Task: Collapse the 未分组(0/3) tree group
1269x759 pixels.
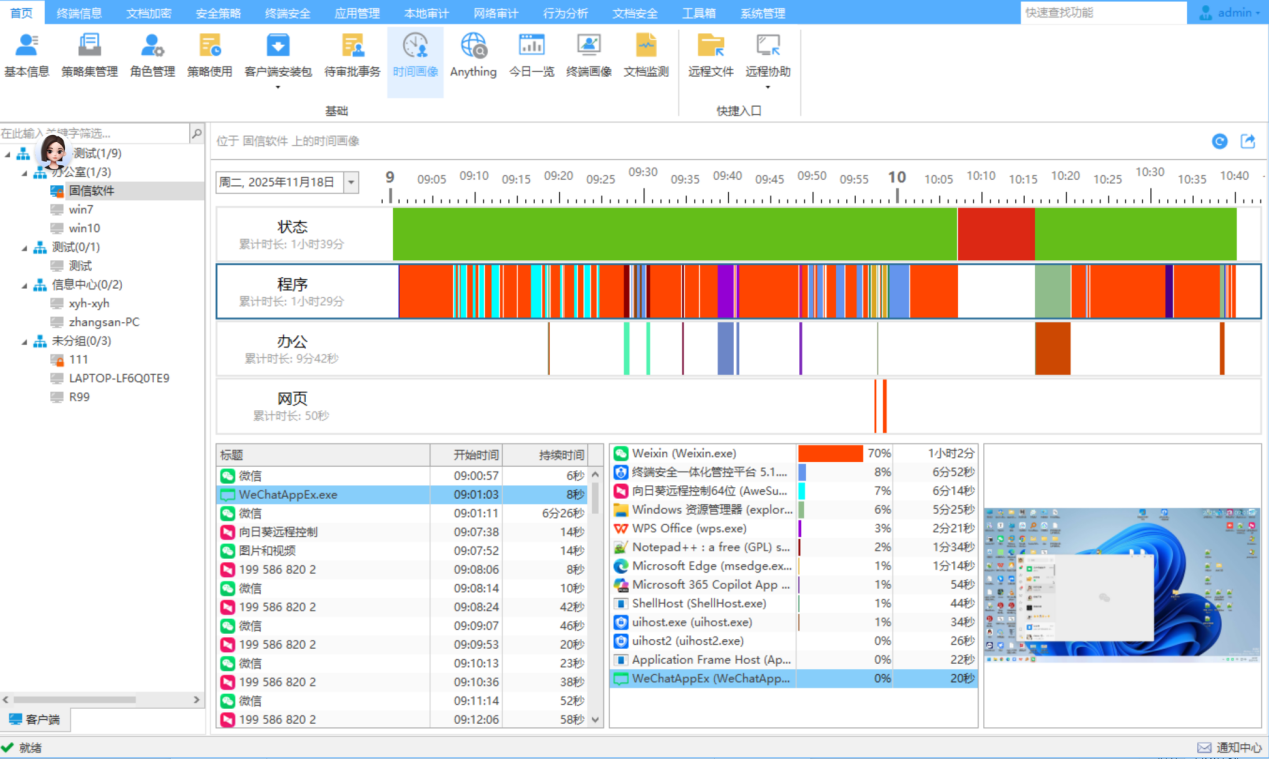Action: (x=24, y=341)
